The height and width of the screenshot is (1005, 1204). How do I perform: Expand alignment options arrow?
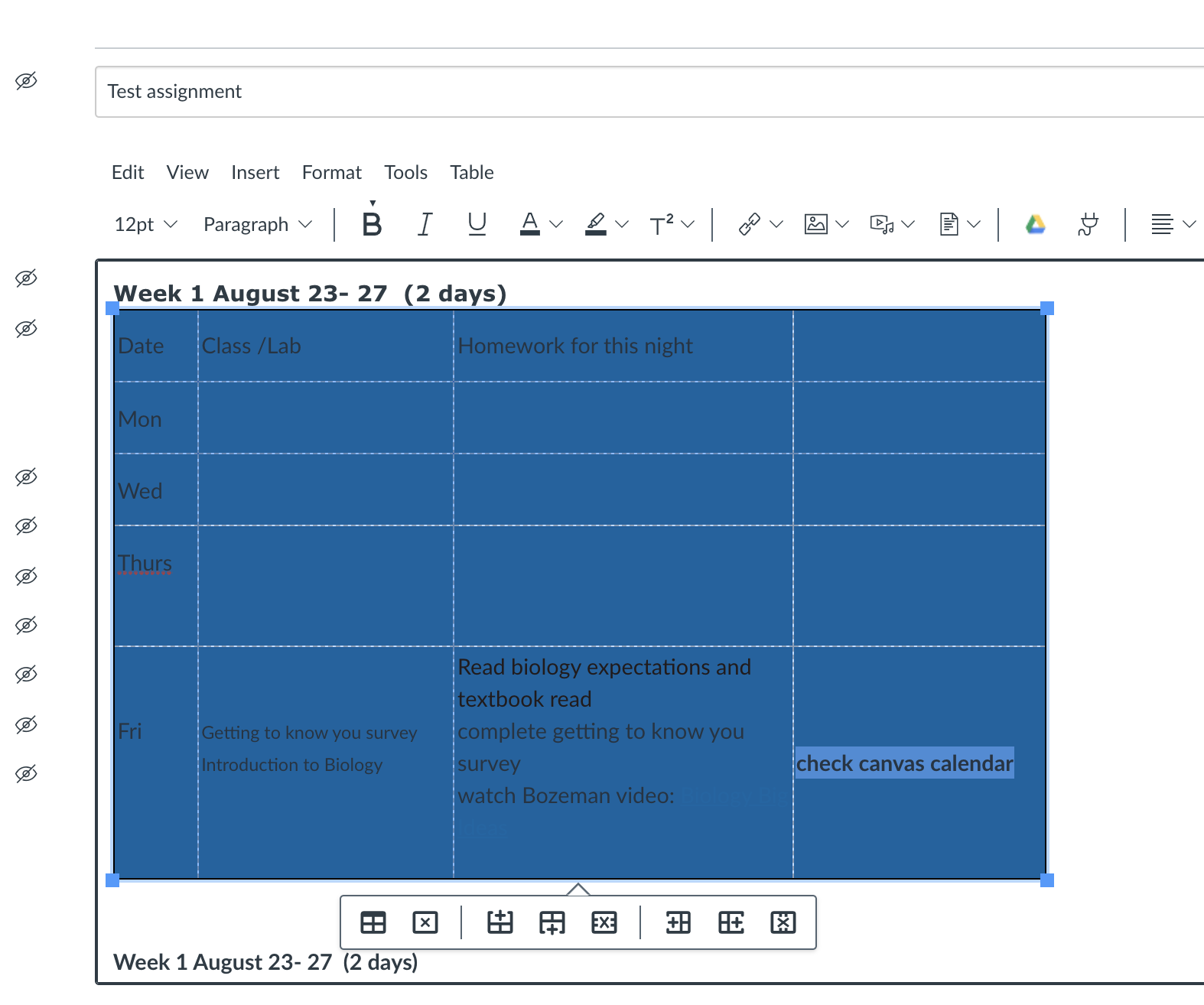pyautogui.click(x=1189, y=224)
